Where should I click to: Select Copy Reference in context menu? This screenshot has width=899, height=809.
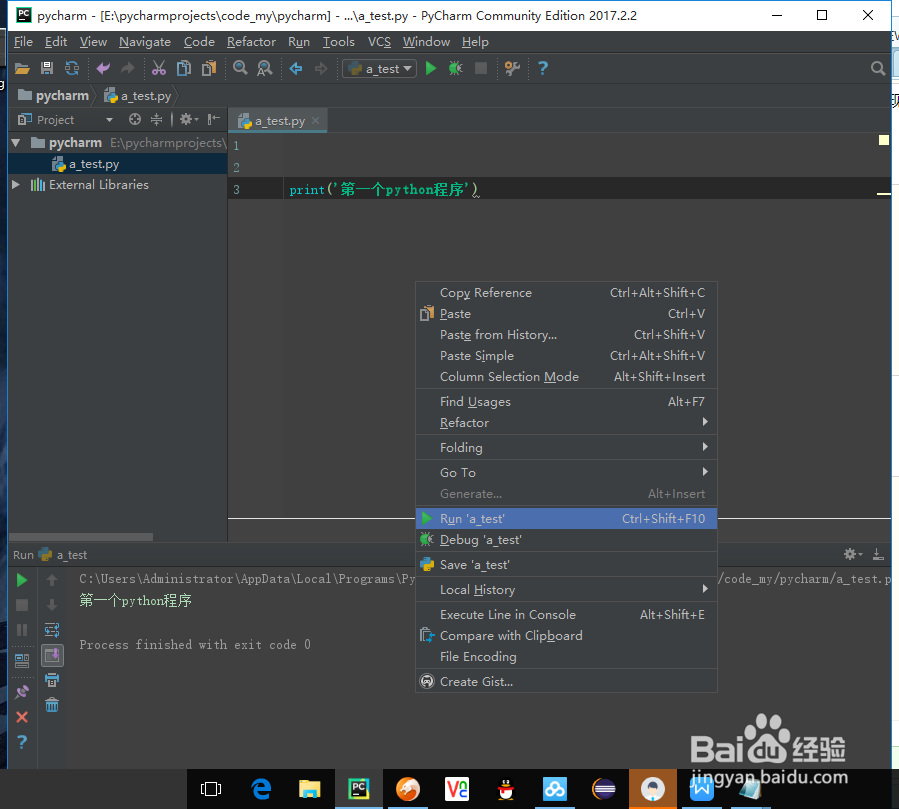pos(566,292)
